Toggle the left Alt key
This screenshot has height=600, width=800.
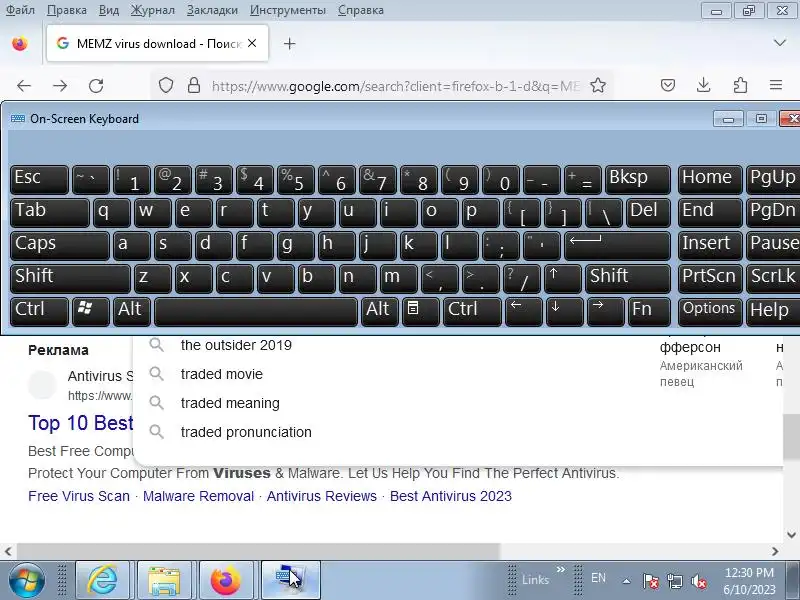132,312
